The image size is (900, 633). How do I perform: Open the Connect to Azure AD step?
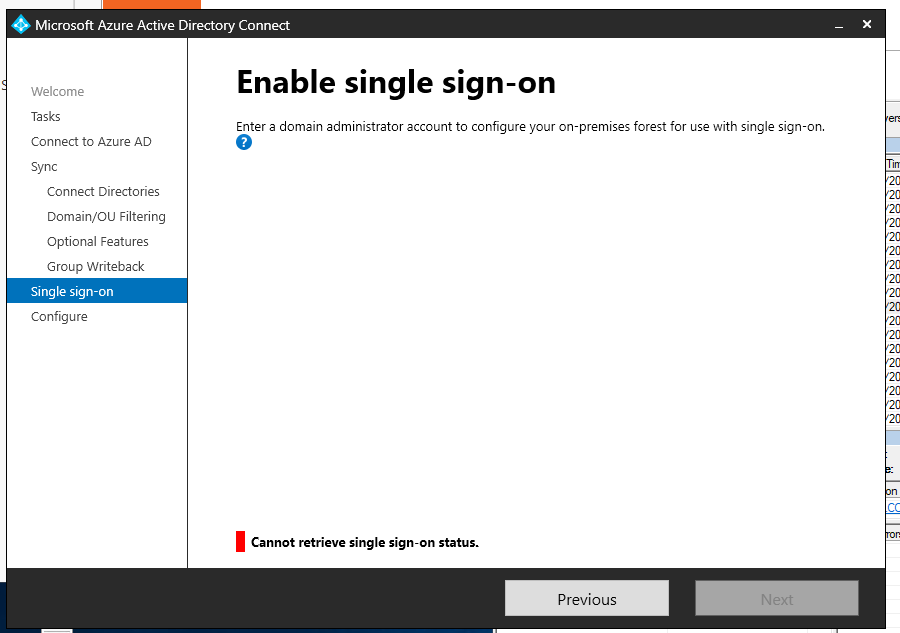91,142
